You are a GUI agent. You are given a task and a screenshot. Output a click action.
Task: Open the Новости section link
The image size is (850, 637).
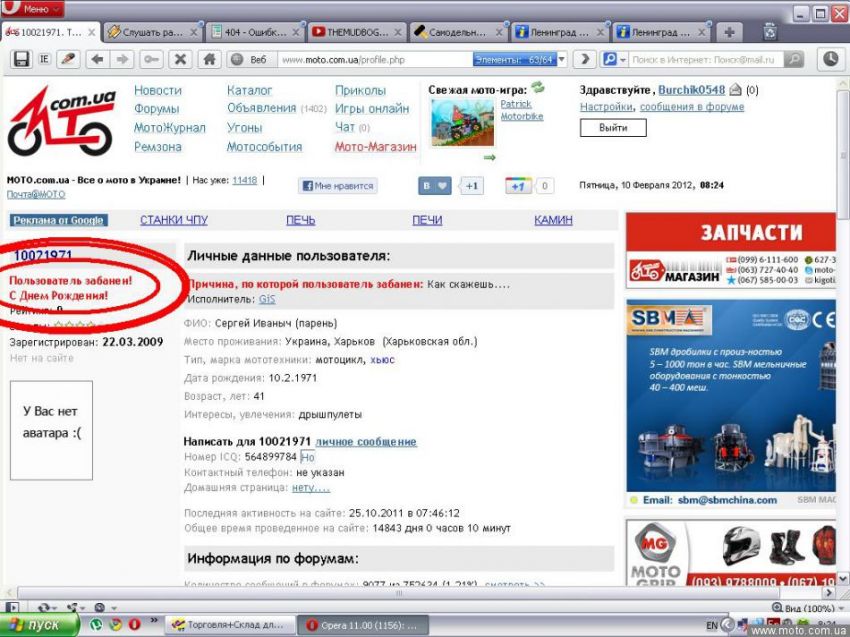tap(158, 91)
